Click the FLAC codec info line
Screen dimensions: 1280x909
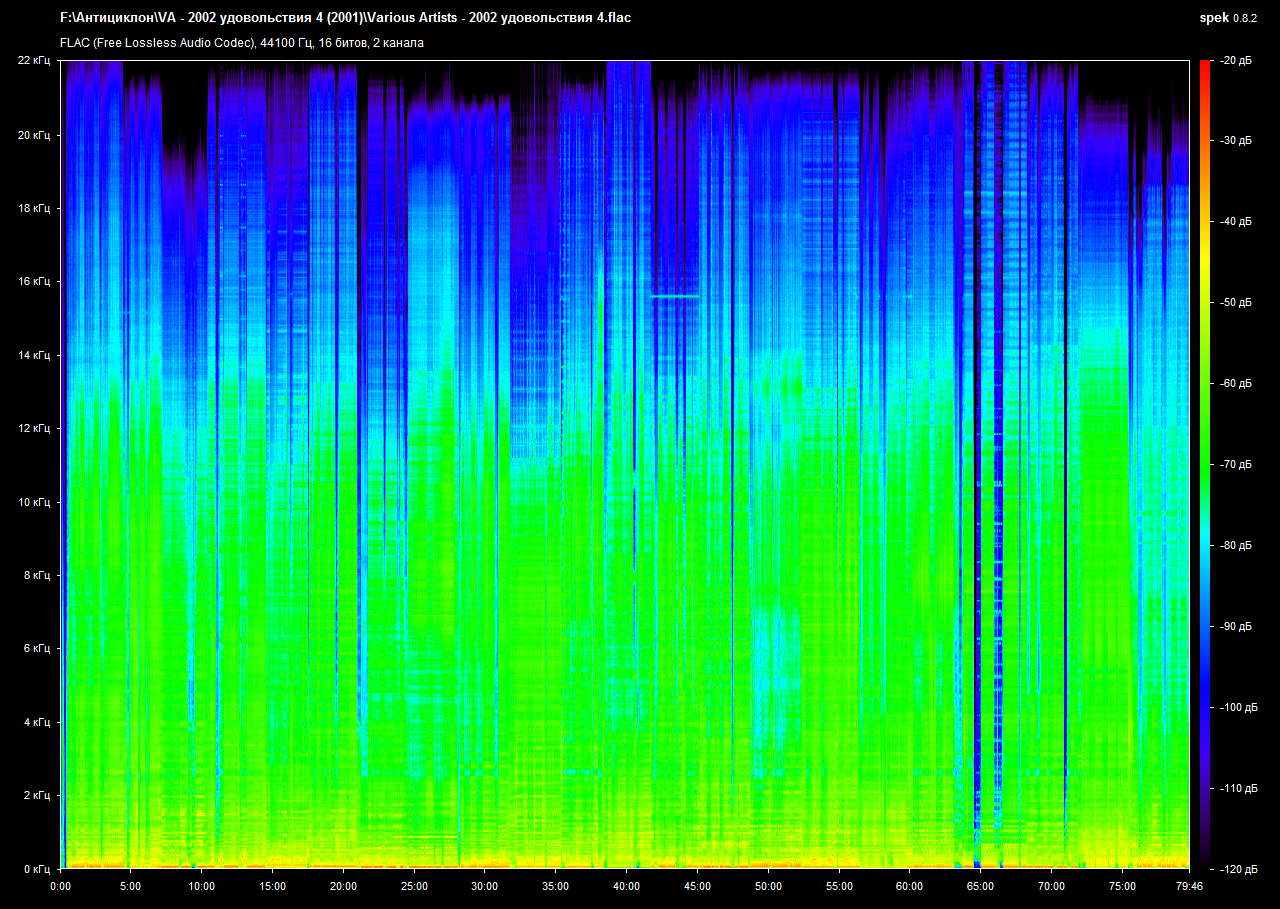pos(242,43)
